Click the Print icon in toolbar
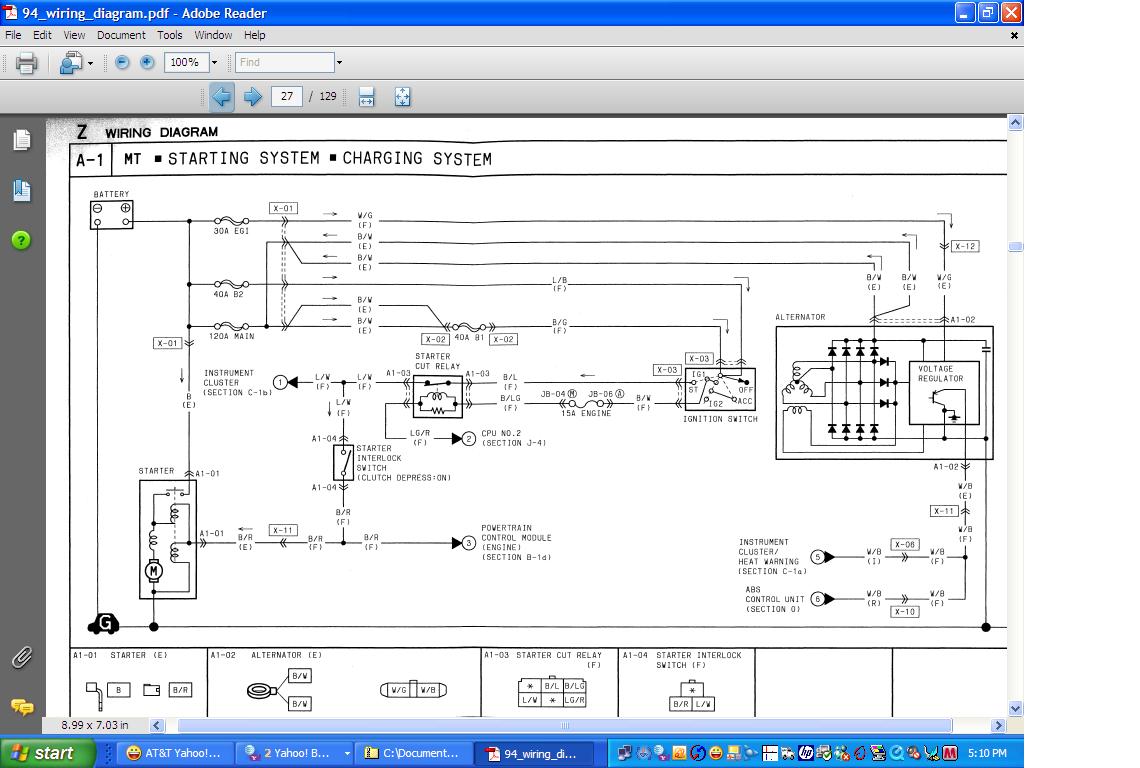1140x768 pixels. click(x=27, y=63)
